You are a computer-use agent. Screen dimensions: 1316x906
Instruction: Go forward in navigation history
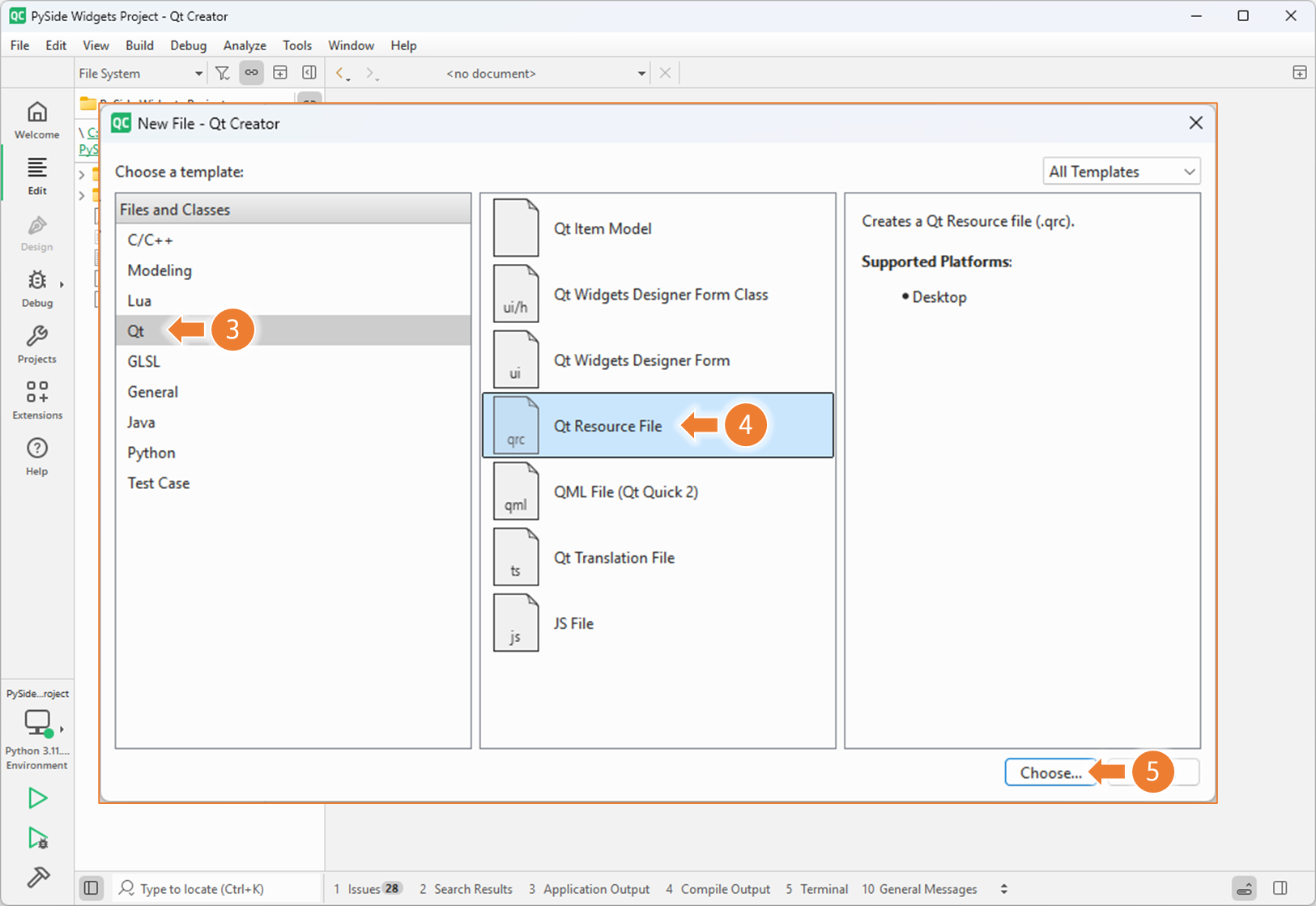[x=371, y=73]
